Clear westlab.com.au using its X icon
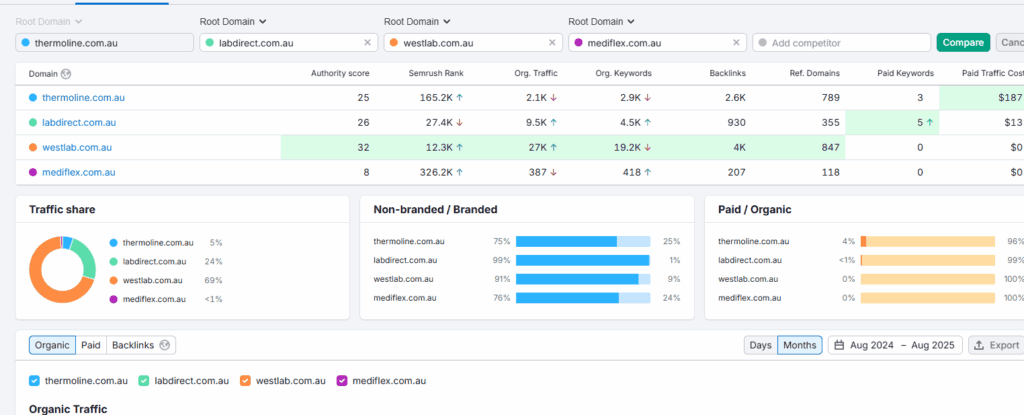 tap(552, 43)
